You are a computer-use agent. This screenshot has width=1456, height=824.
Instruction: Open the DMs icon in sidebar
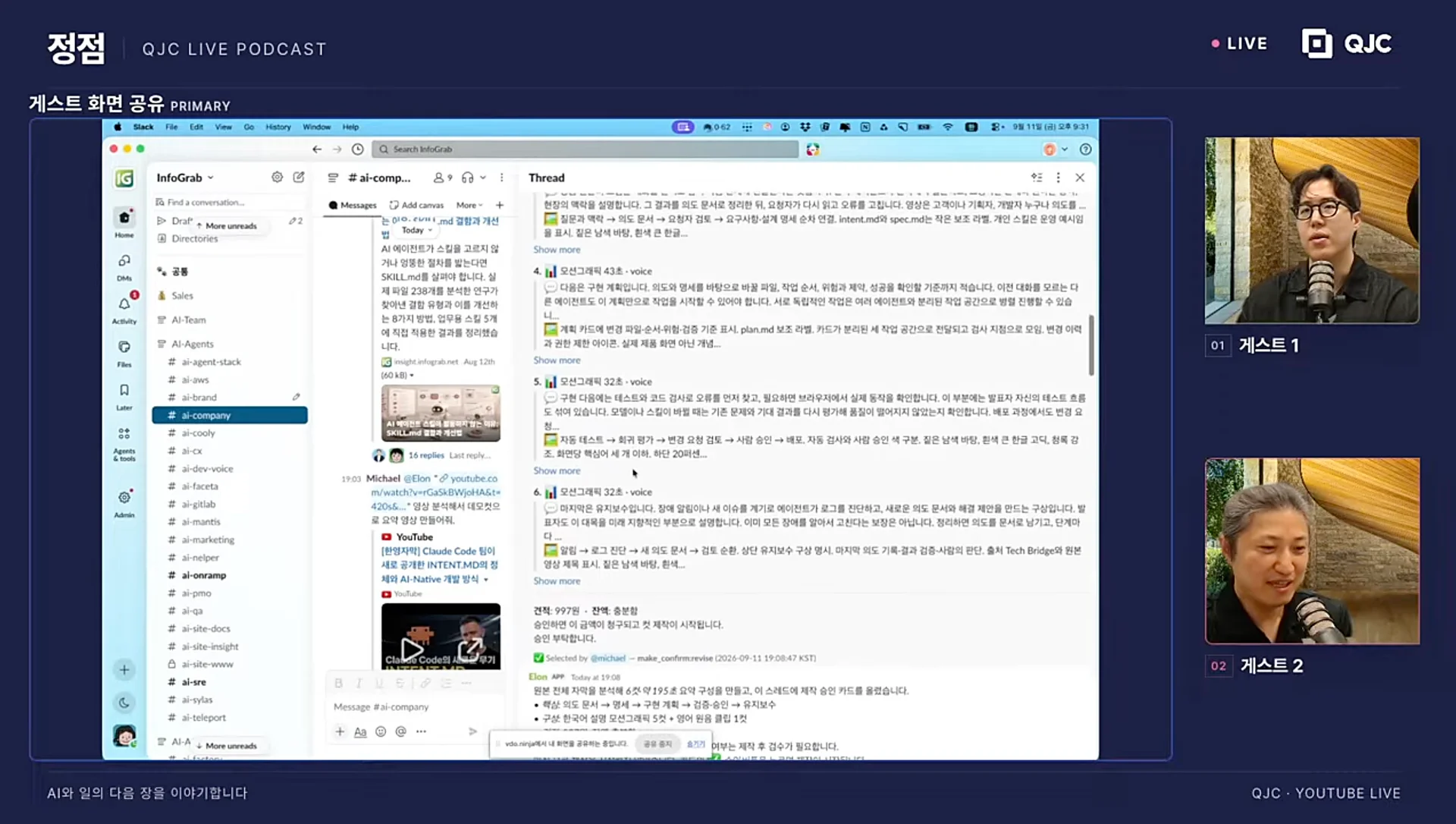tap(124, 262)
